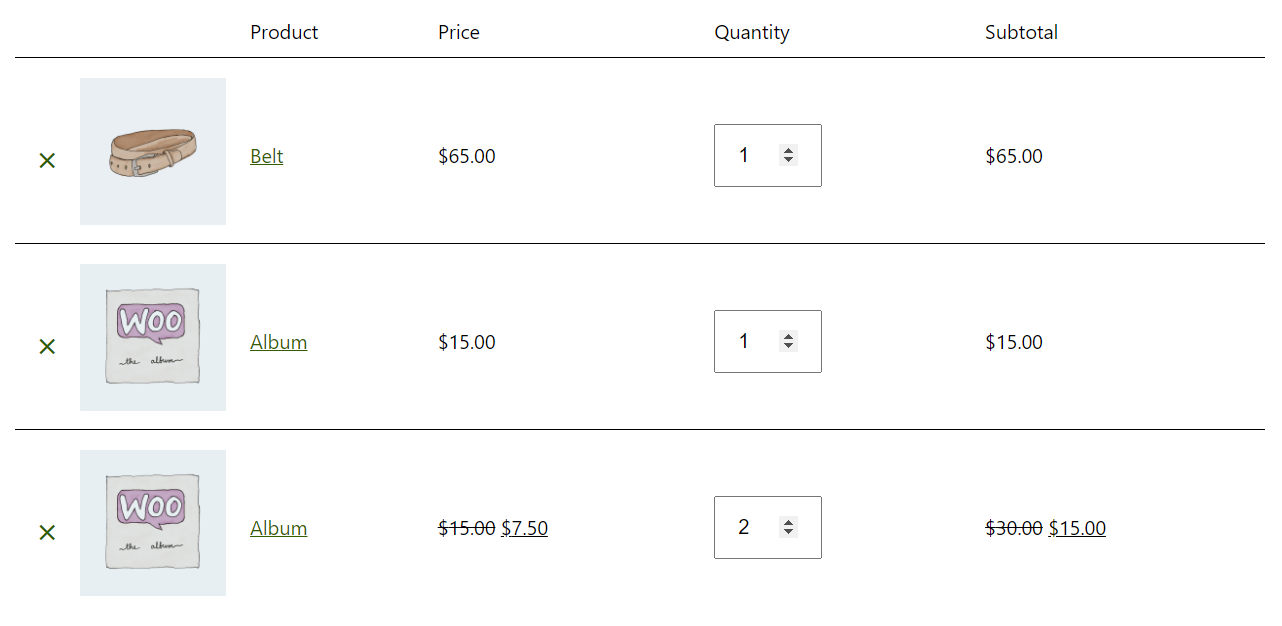
Task: Remove the discounted $7.50 Album row
Action: click(47, 532)
